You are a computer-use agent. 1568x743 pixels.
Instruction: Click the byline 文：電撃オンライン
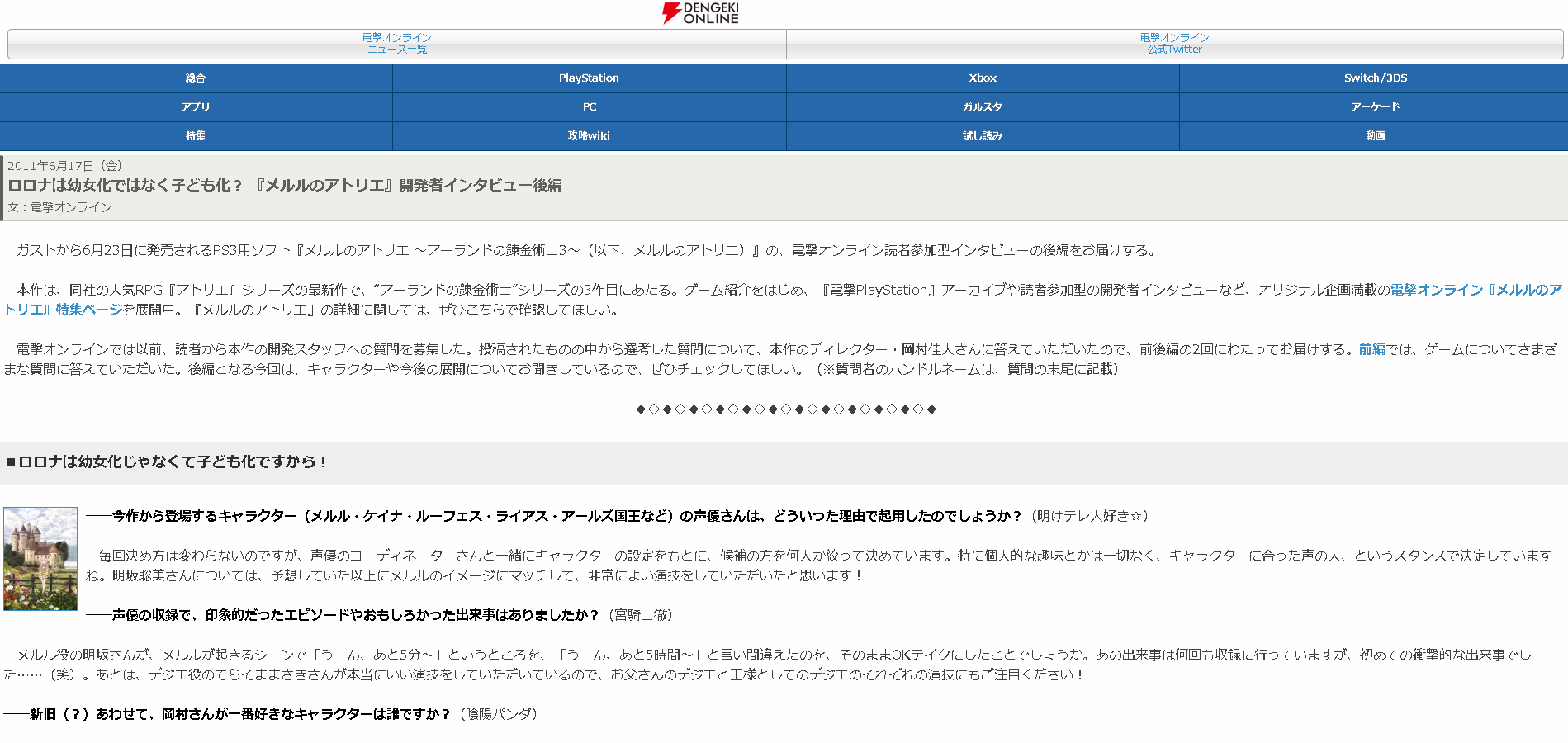pos(59,207)
